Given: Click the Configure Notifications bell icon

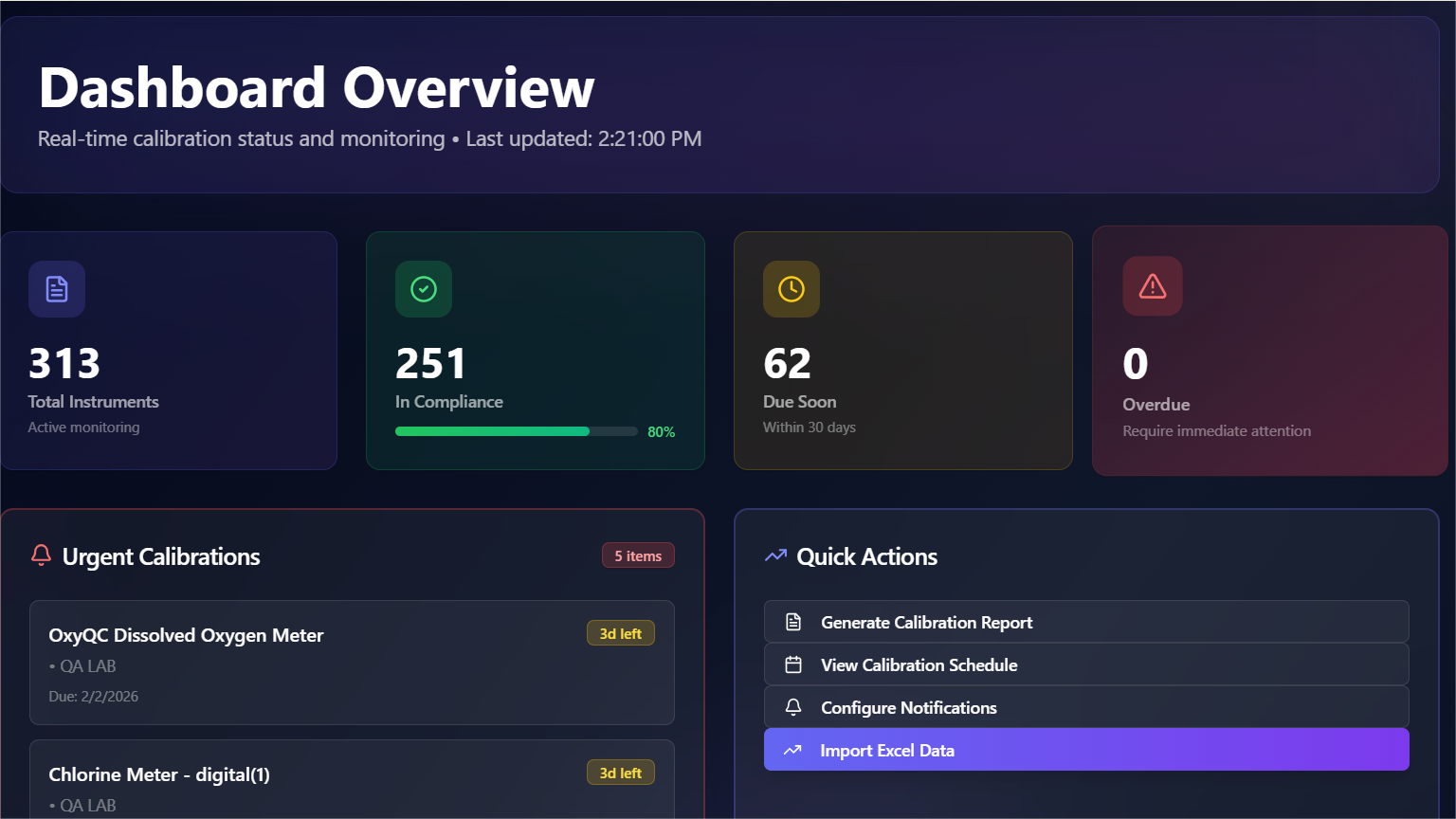Looking at the screenshot, I should click(793, 707).
